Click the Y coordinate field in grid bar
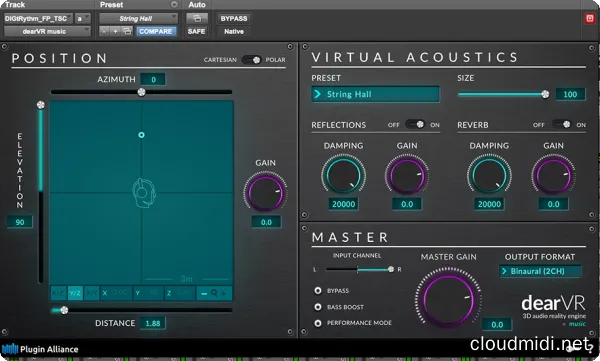The height and width of the screenshot is (361, 600). [x=148, y=293]
